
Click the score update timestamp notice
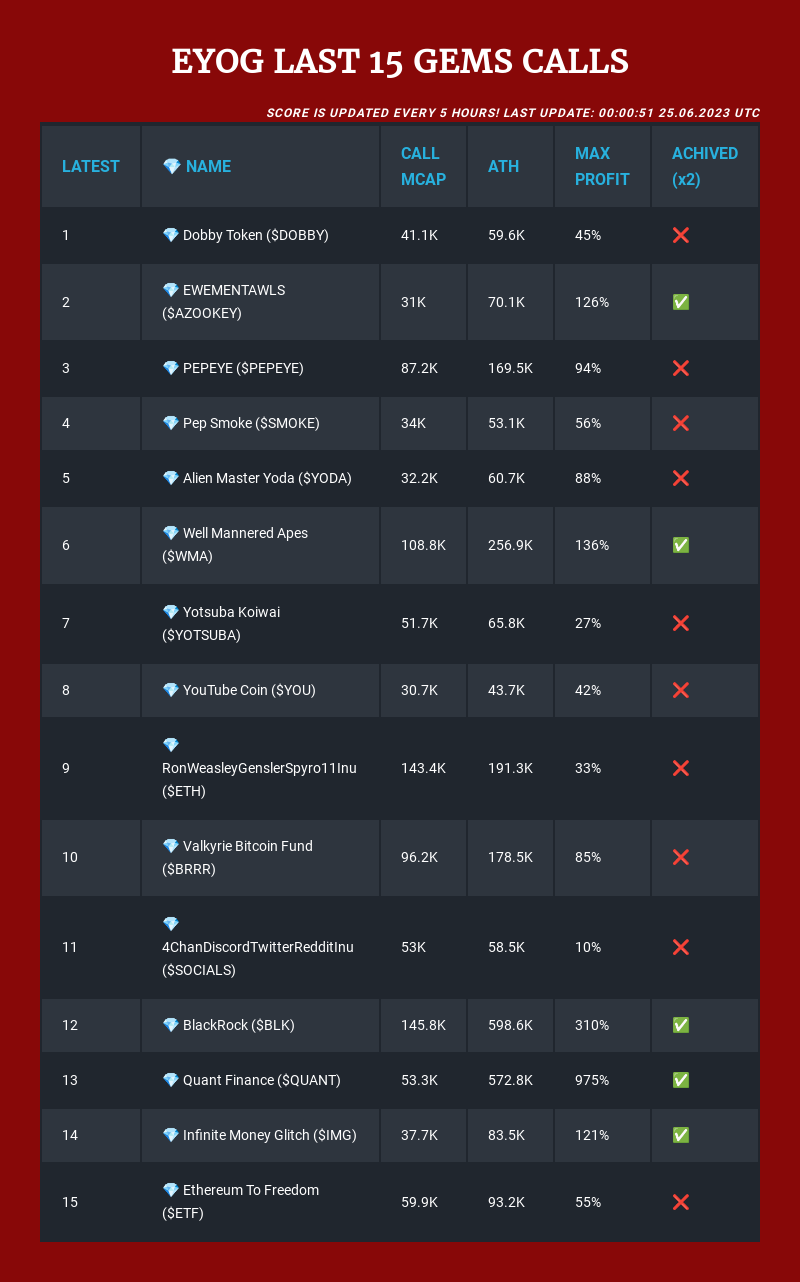coord(513,112)
